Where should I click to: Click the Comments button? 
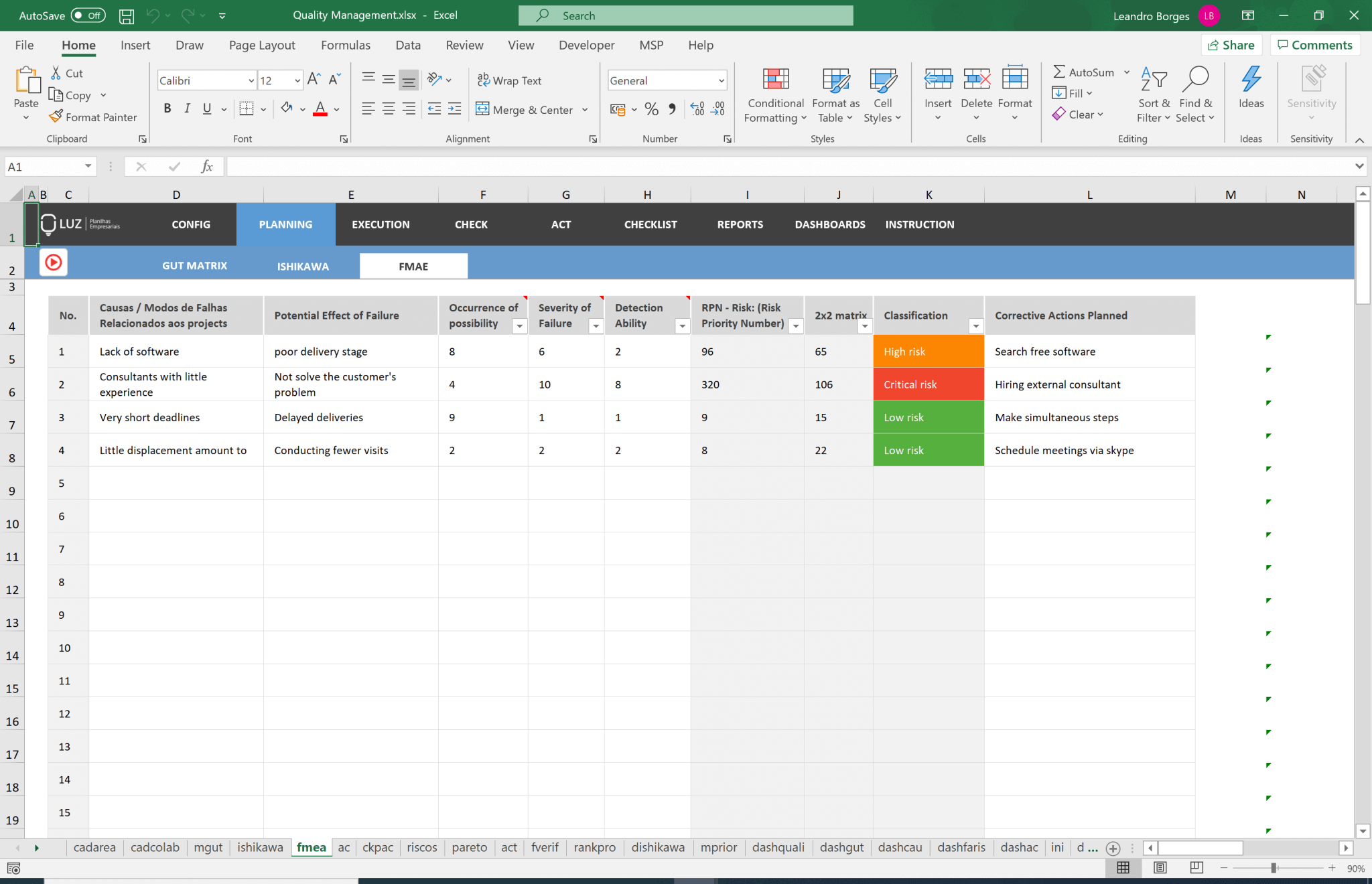point(1314,45)
